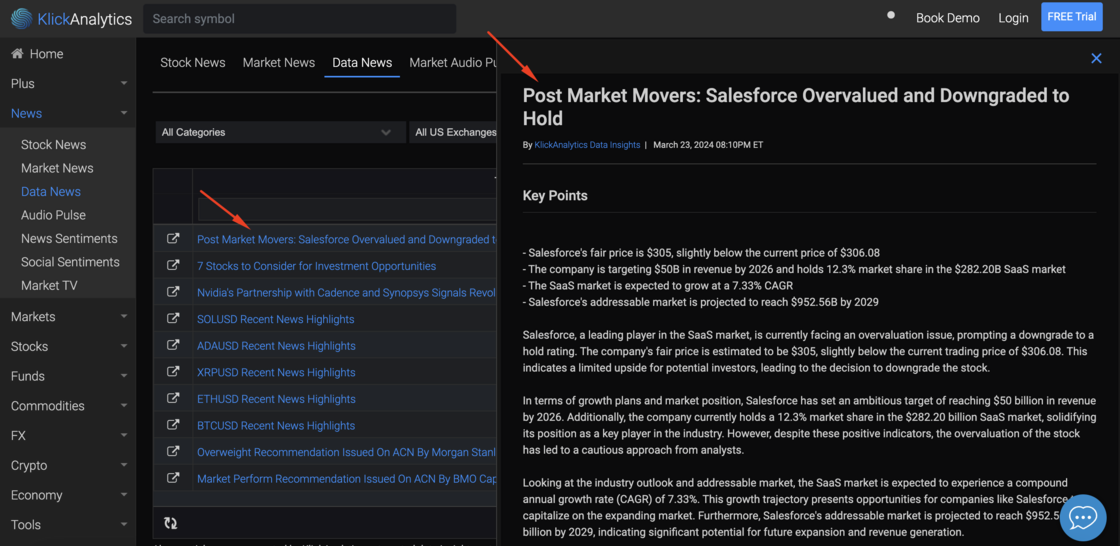Viewport: 1120px width, 546px height.
Task: Switch to the Stock News tab
Action: [x=193, y=63]
